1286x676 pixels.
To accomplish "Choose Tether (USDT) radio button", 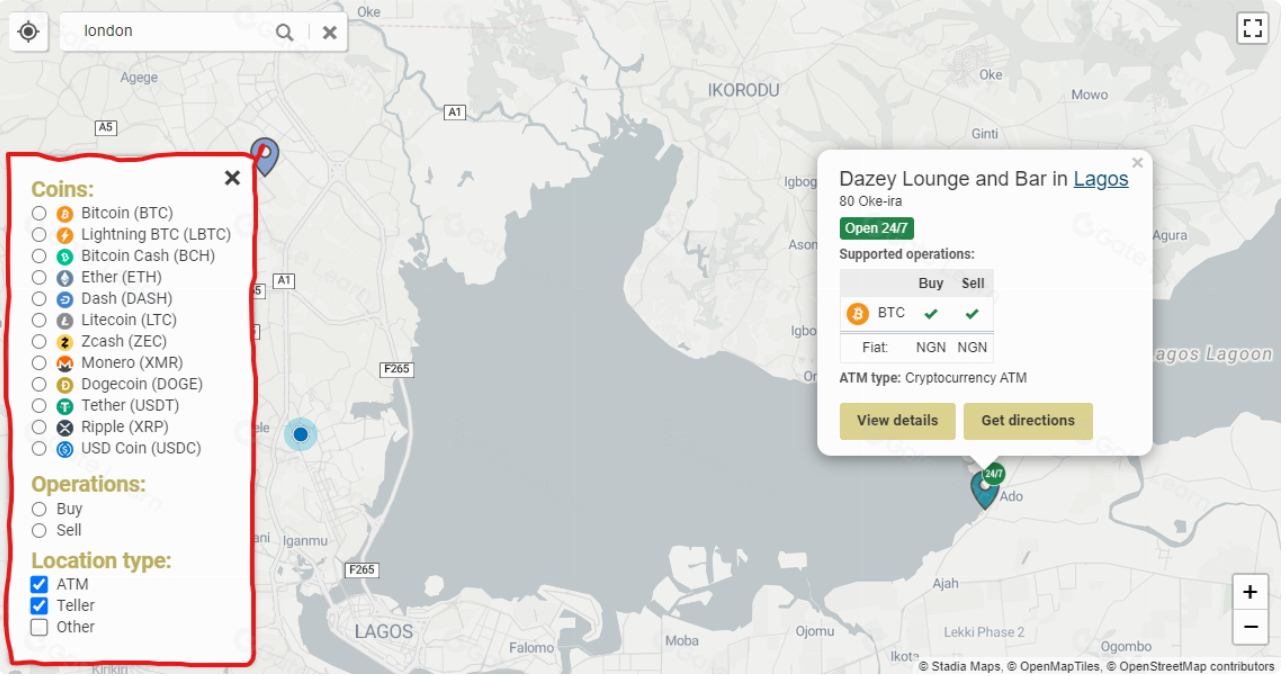I will pos(39,406).
